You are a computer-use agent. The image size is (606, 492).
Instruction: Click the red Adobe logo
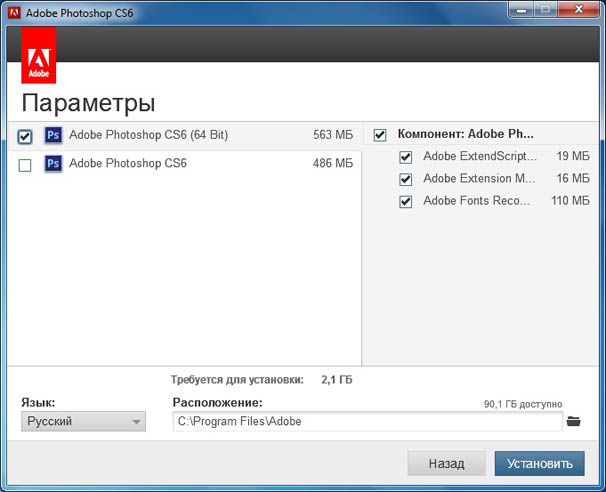coord(39,55)
